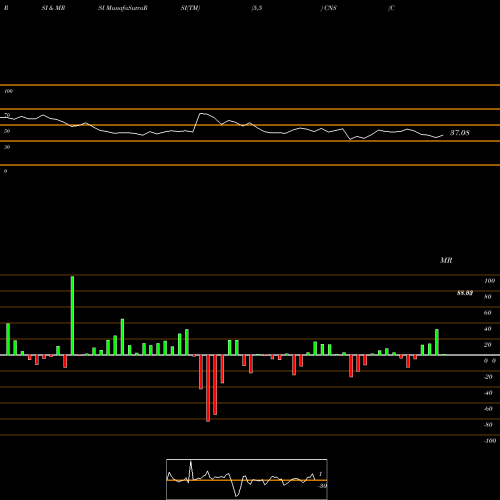The image size is (500, 500).
Task: Click the last tall green bar near 40
Action: pyautogui.click(x=437, y=342)
